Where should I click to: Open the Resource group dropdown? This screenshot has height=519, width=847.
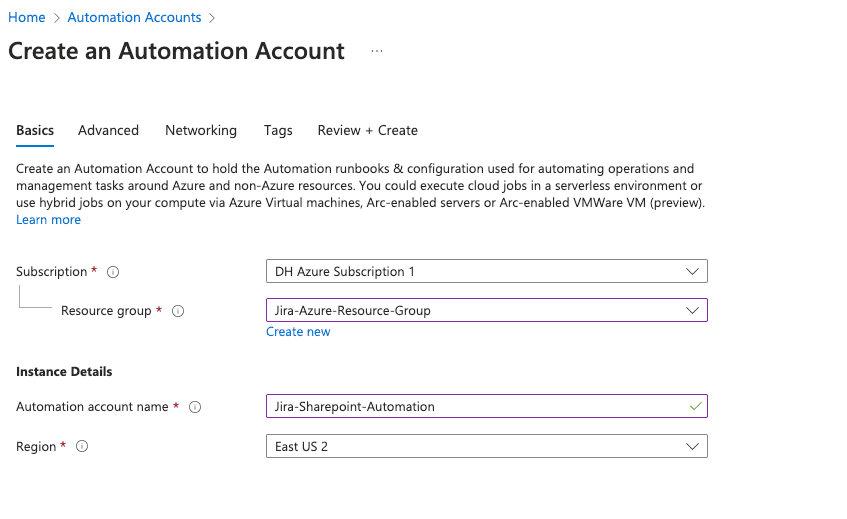pos(487,310)
